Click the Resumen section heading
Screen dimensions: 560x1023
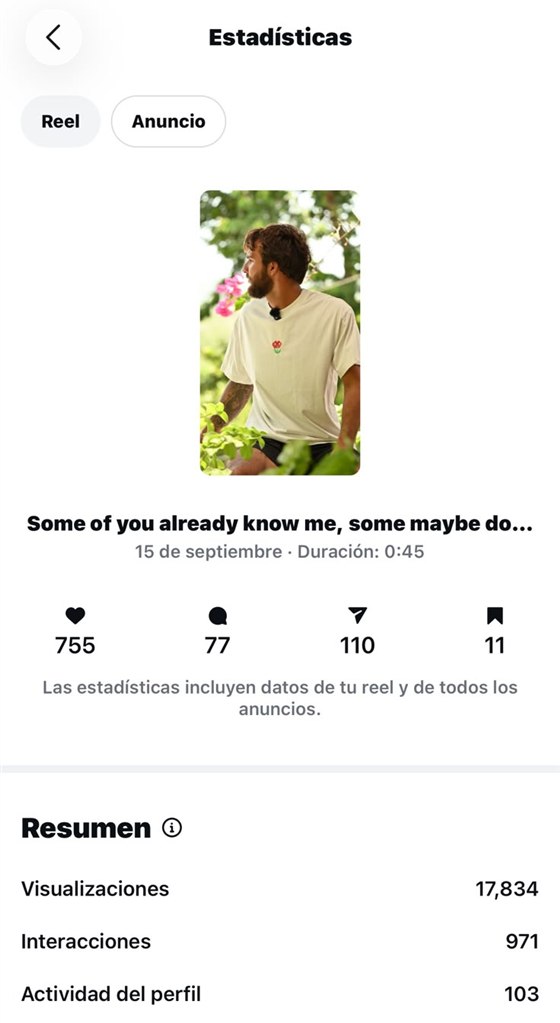pyautogui.click(x=86, y=828)
